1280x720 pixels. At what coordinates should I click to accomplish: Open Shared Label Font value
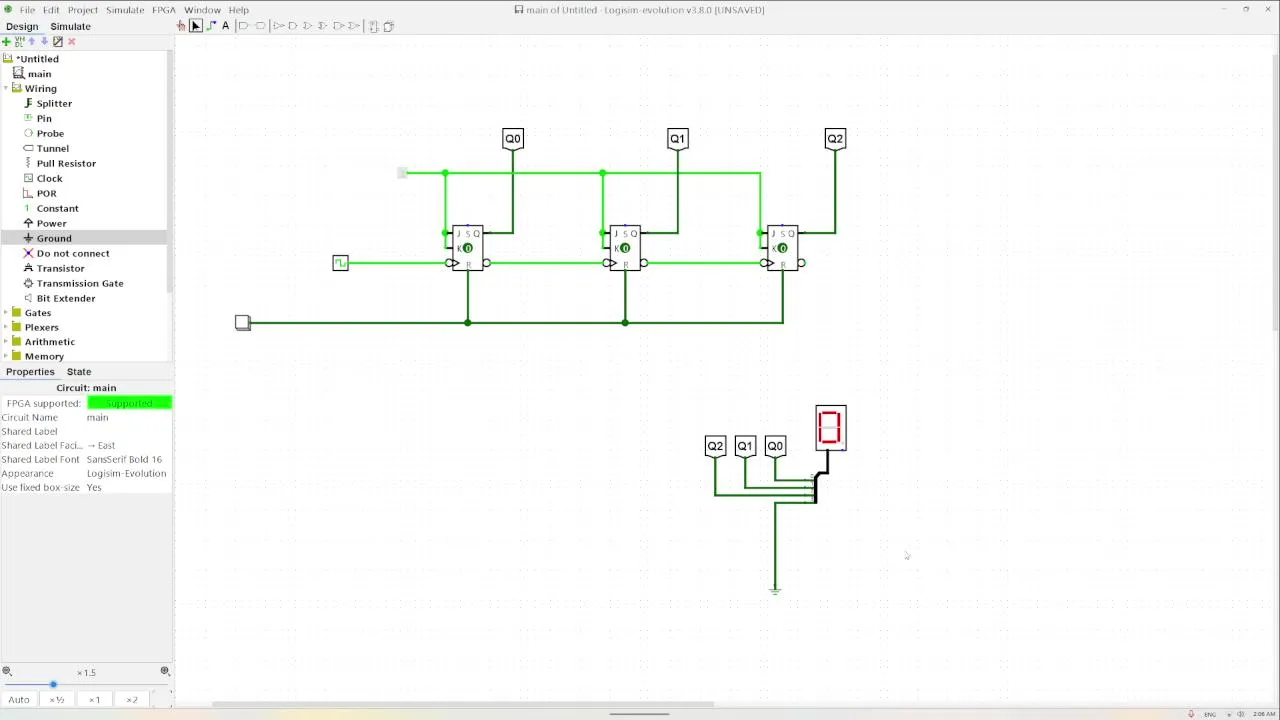tap(129, 459)
